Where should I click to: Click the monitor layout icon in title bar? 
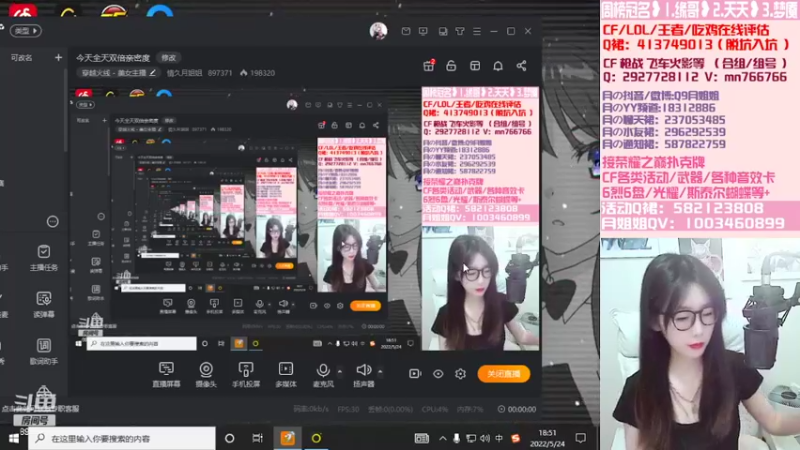pos(443,31)
